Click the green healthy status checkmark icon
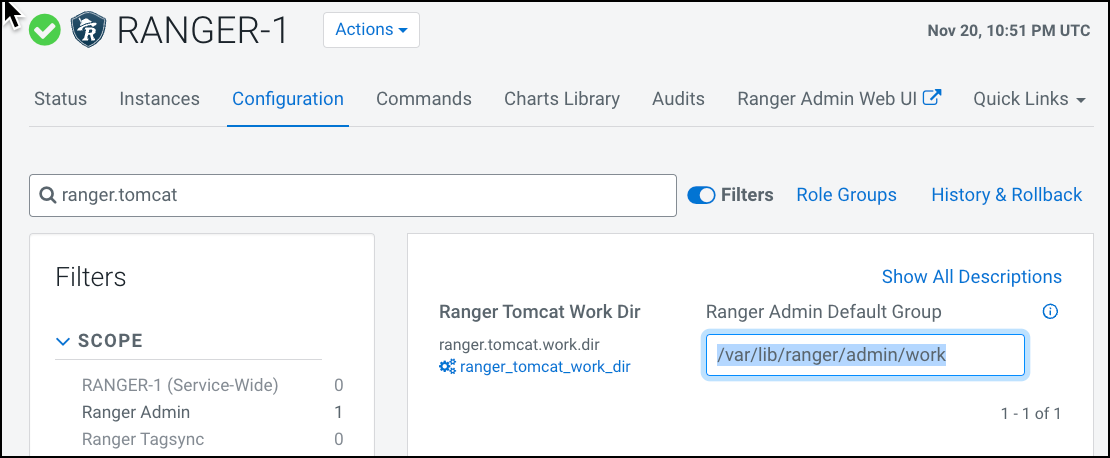This screenshot has width=1110, height=458. click(44, 30)
